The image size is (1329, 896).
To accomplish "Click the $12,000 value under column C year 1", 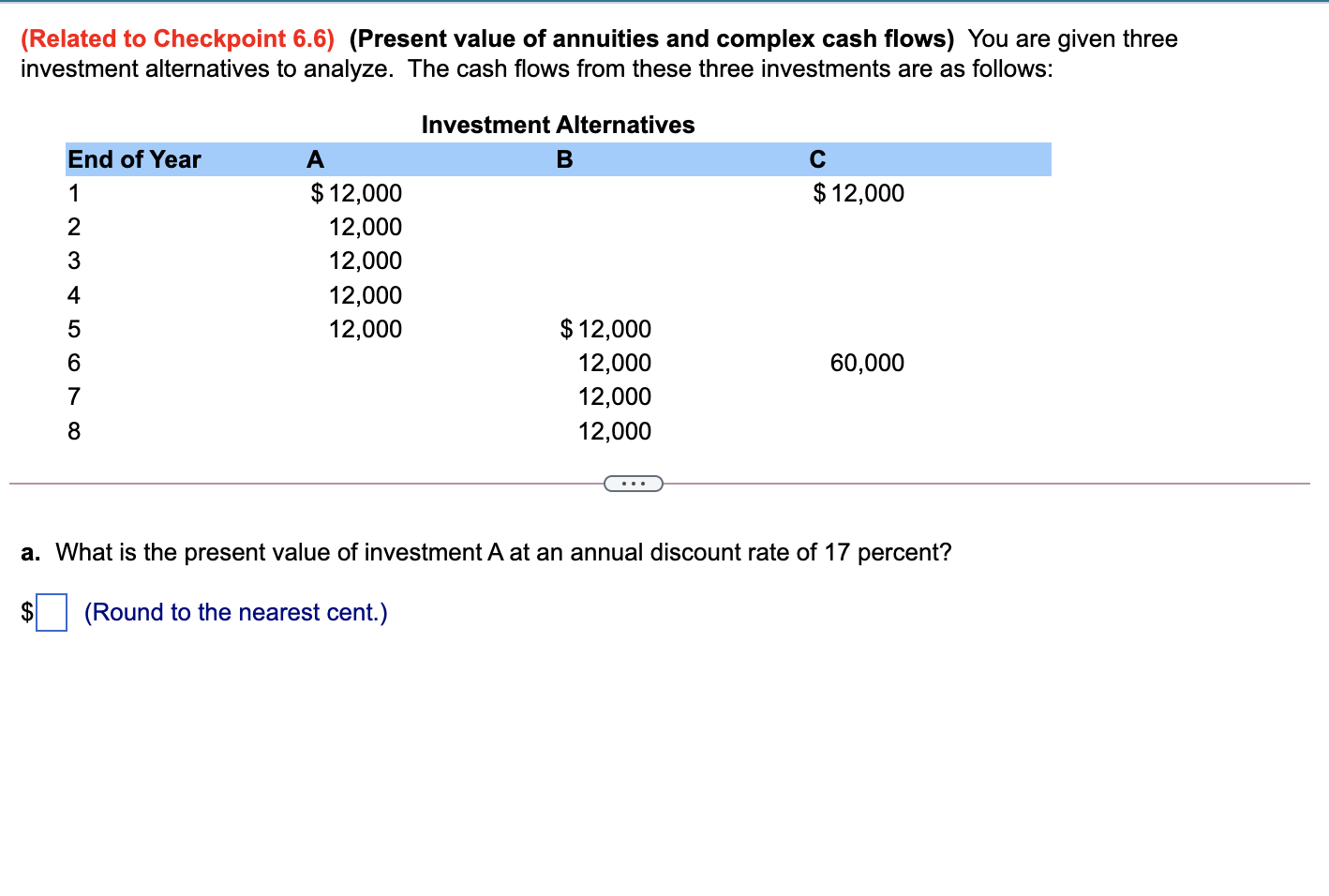I will pos(858,193).
